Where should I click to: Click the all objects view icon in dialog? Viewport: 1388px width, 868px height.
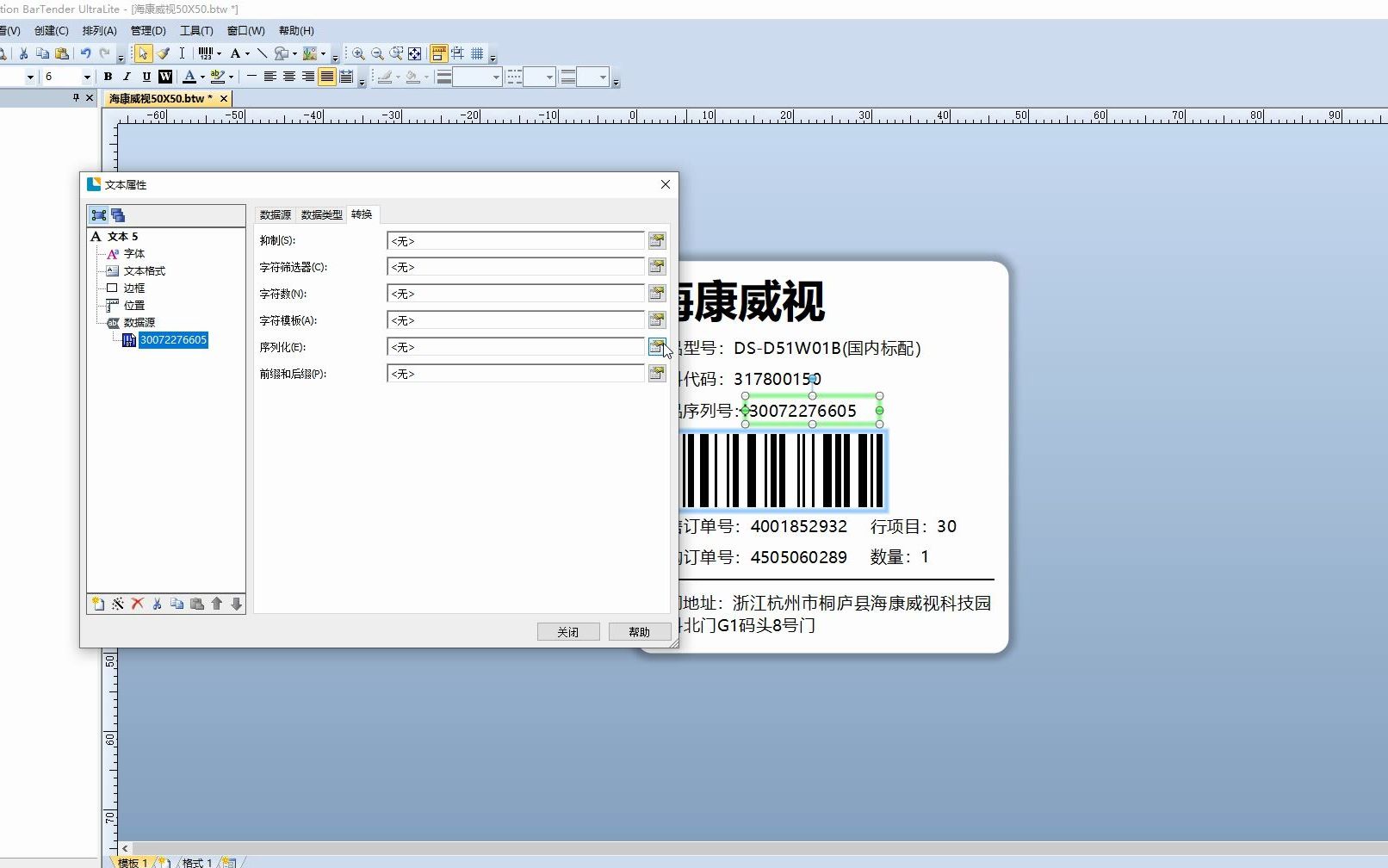pyautogui.click(x=118, y=215)
